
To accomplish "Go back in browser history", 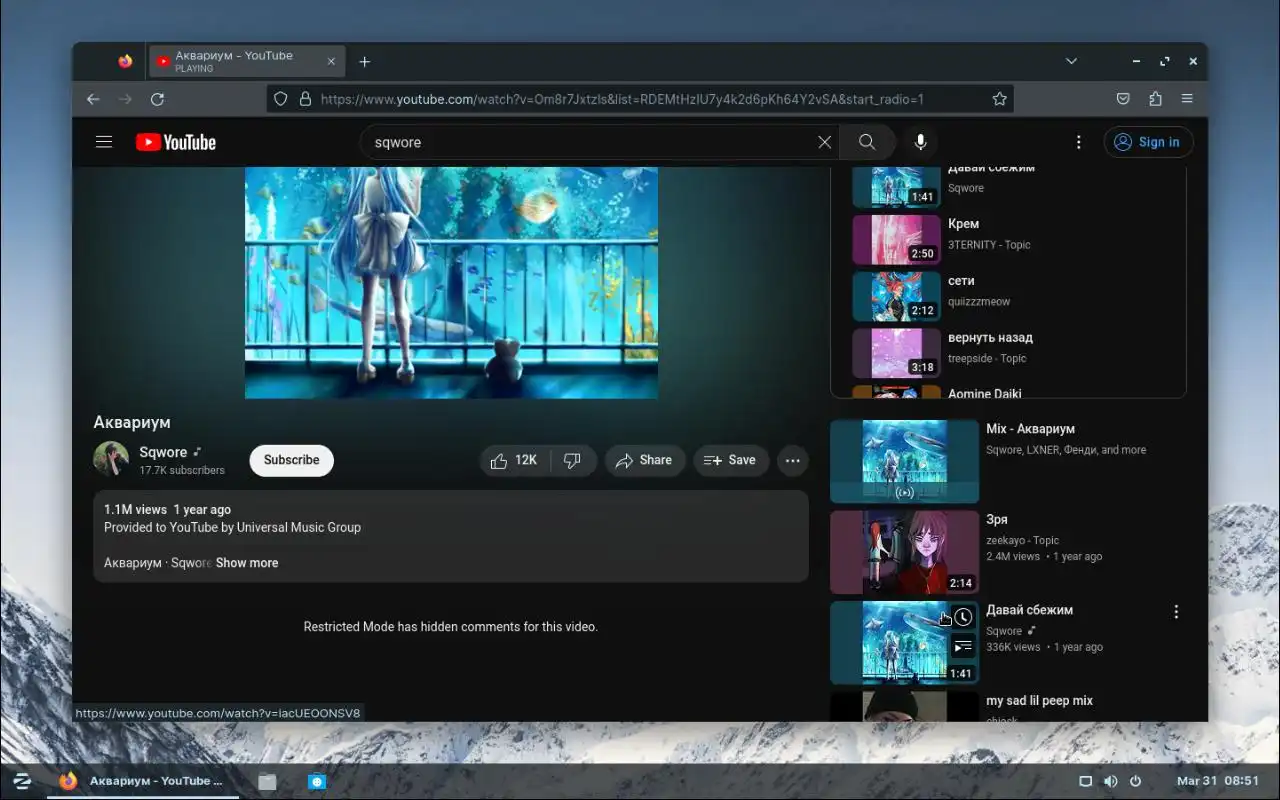I will coord(93,99).
